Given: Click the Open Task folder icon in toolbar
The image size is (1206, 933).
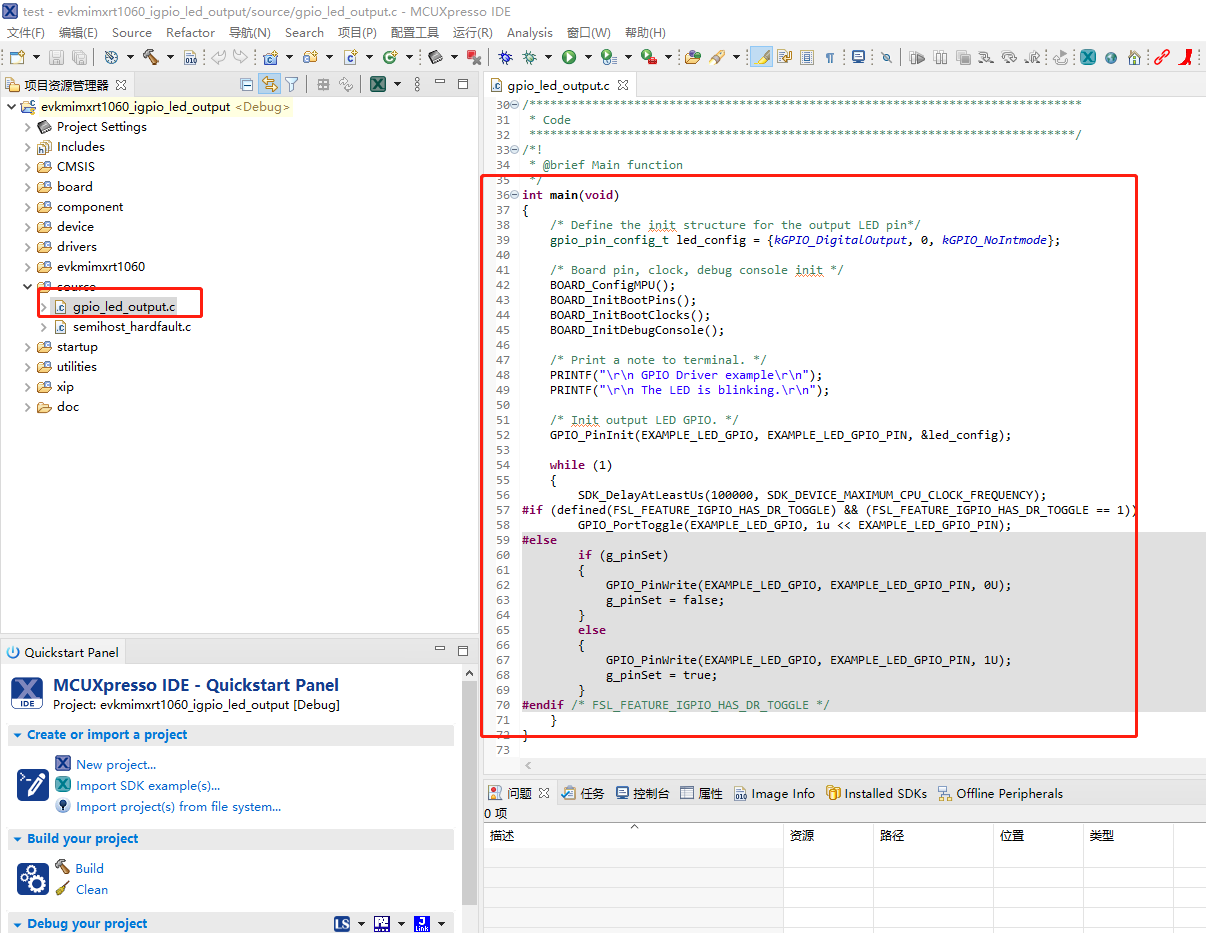Looking at the screenshot, I should (x=692, y=58).
